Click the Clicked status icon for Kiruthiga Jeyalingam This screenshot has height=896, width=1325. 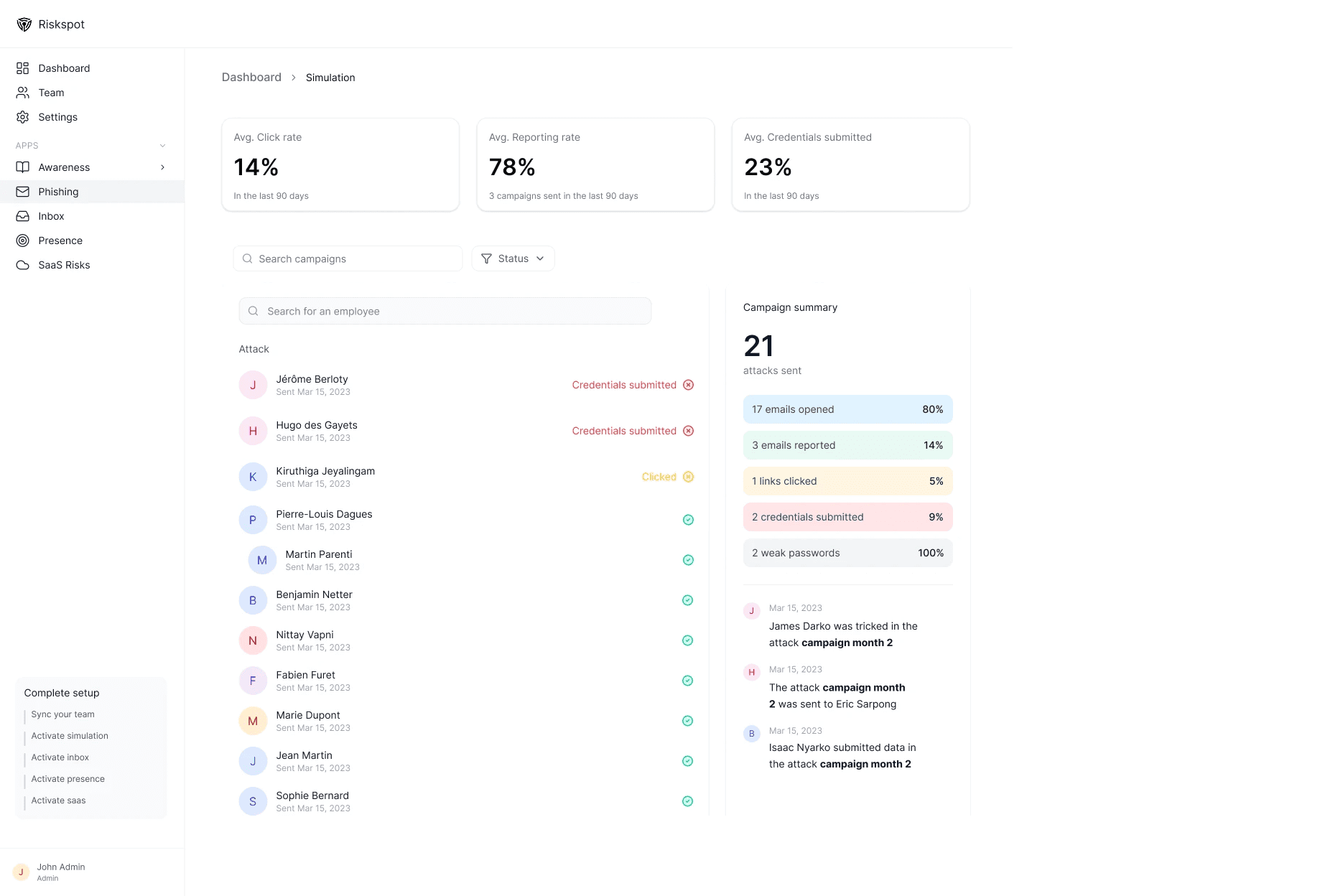pyautogui.click(x=688, y=477)
